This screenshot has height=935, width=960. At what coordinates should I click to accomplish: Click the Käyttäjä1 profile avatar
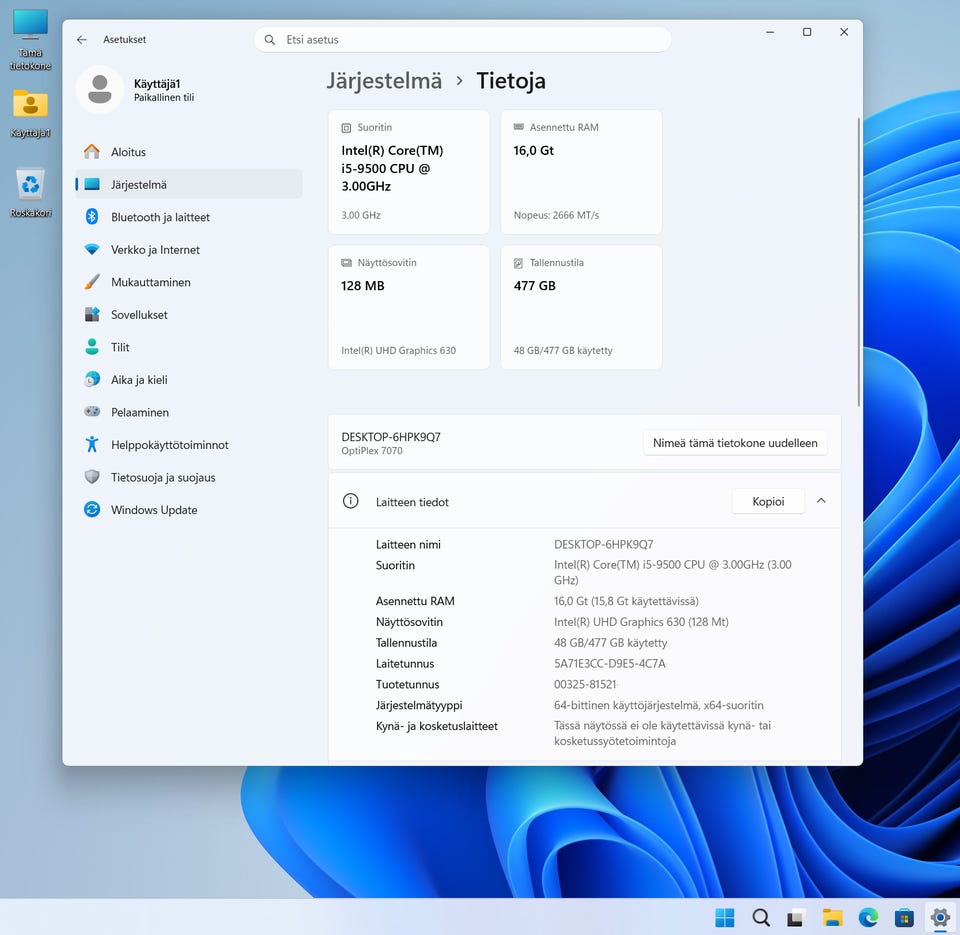[100, 89]
